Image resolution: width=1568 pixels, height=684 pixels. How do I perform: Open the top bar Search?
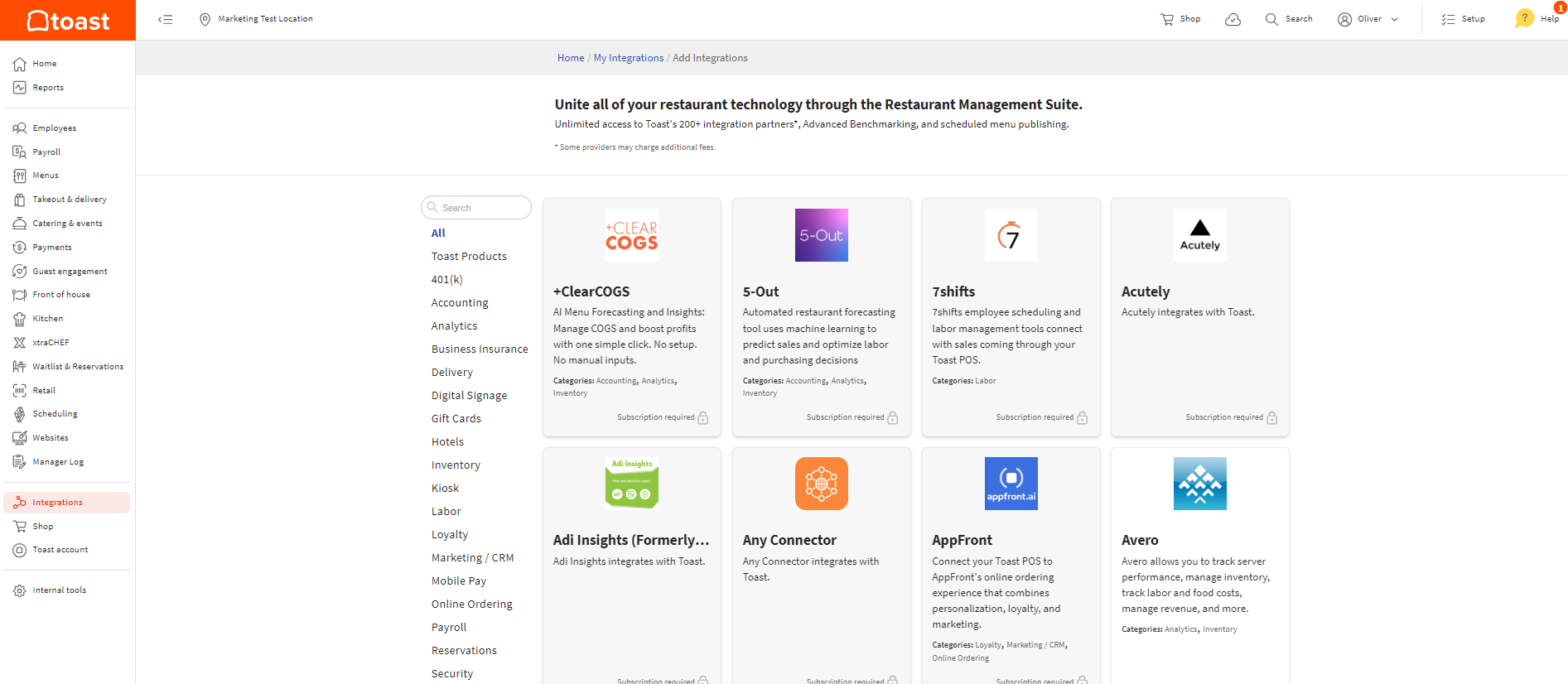coord(1289,19)
